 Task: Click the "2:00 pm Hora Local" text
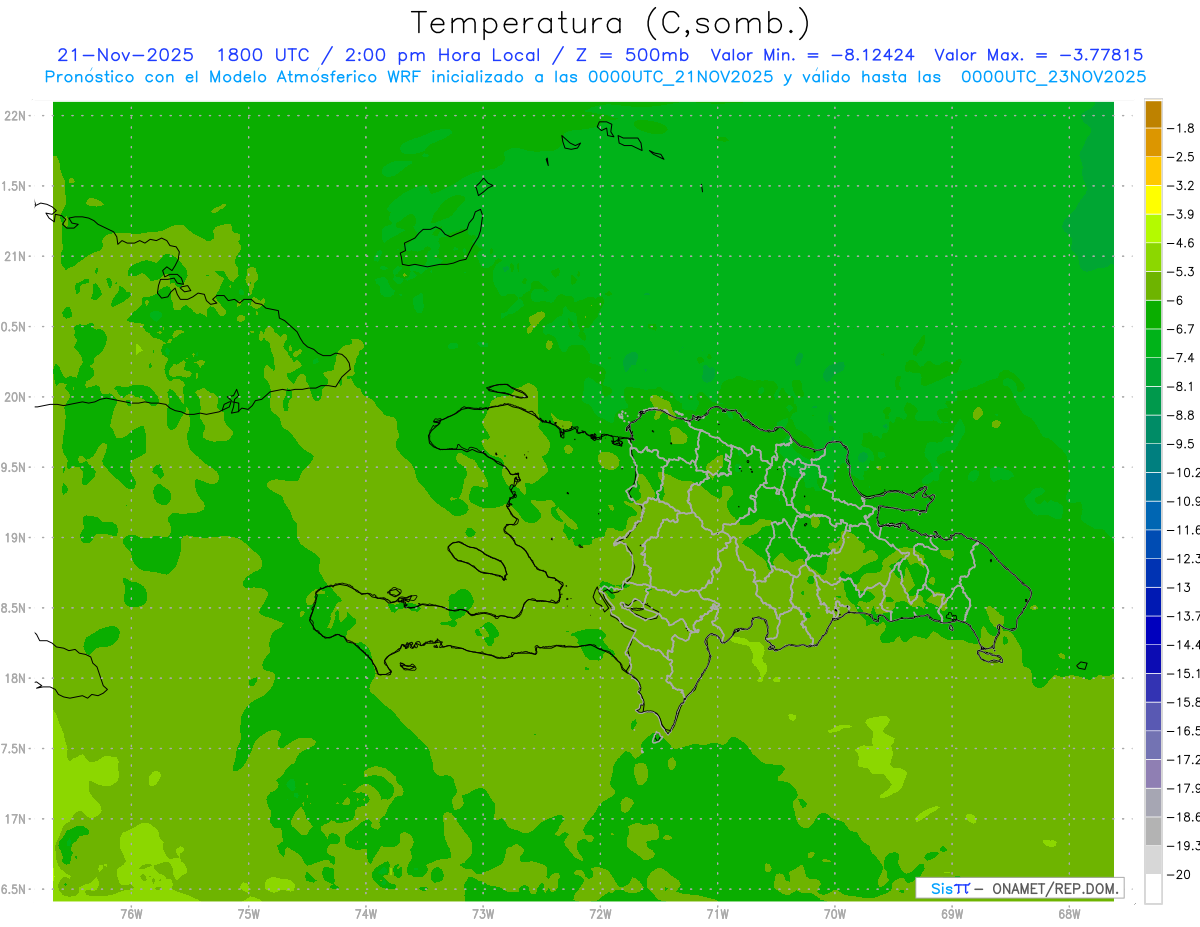click(x=443, y=55)
